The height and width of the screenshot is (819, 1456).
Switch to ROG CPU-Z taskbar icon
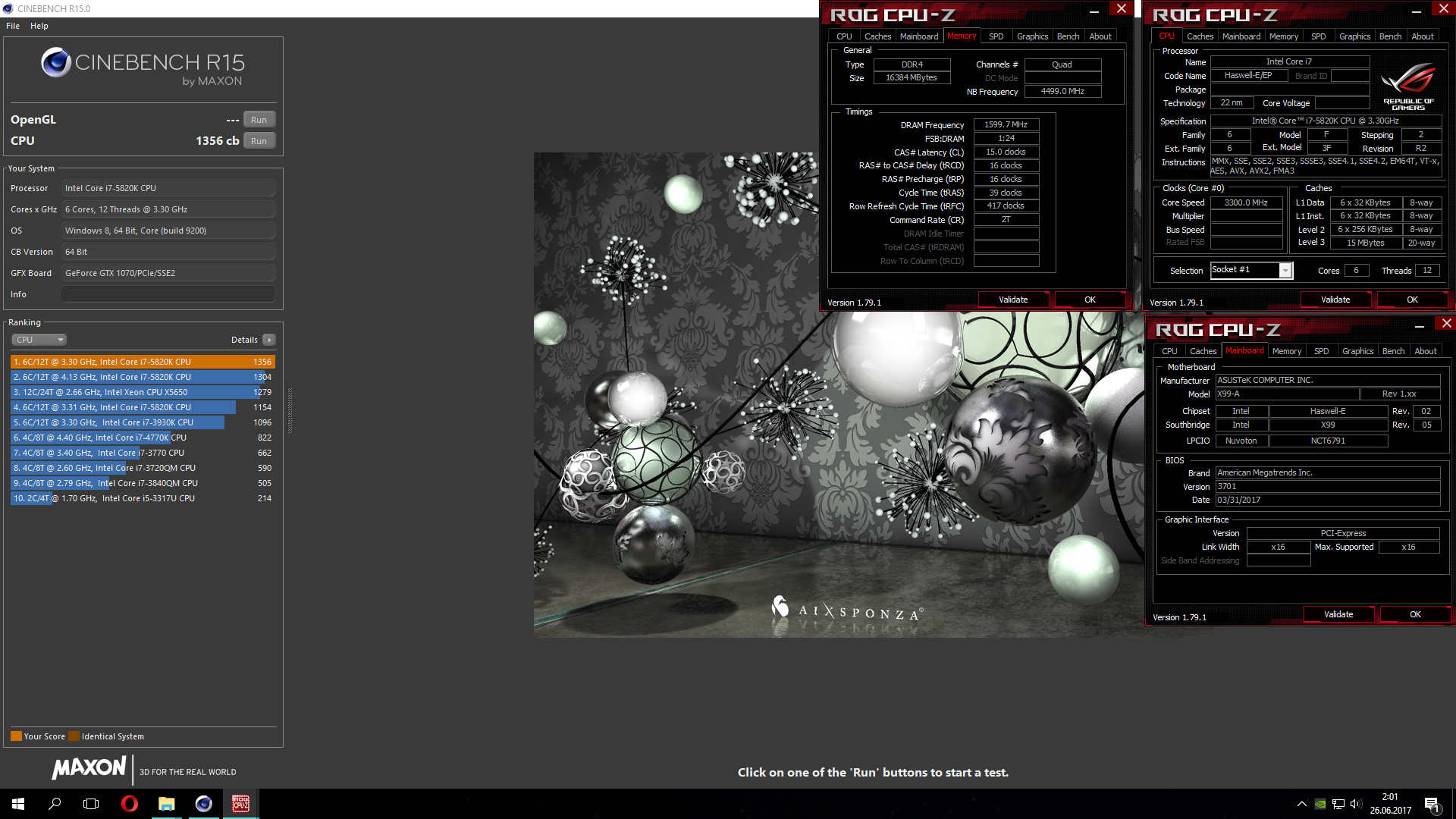pyautogui.click(x=241, y=804)
